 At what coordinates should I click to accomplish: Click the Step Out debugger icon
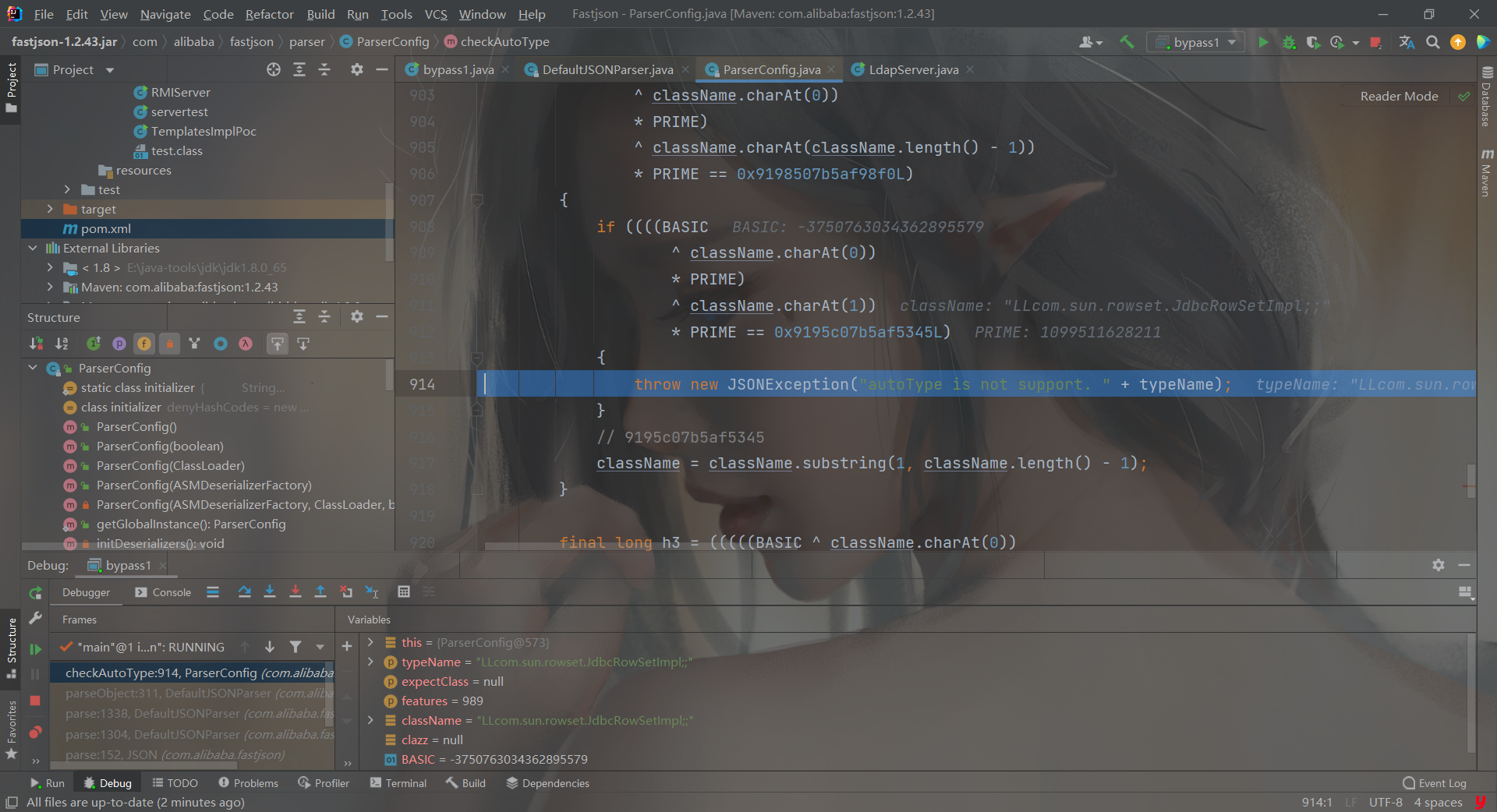[320, 592]
